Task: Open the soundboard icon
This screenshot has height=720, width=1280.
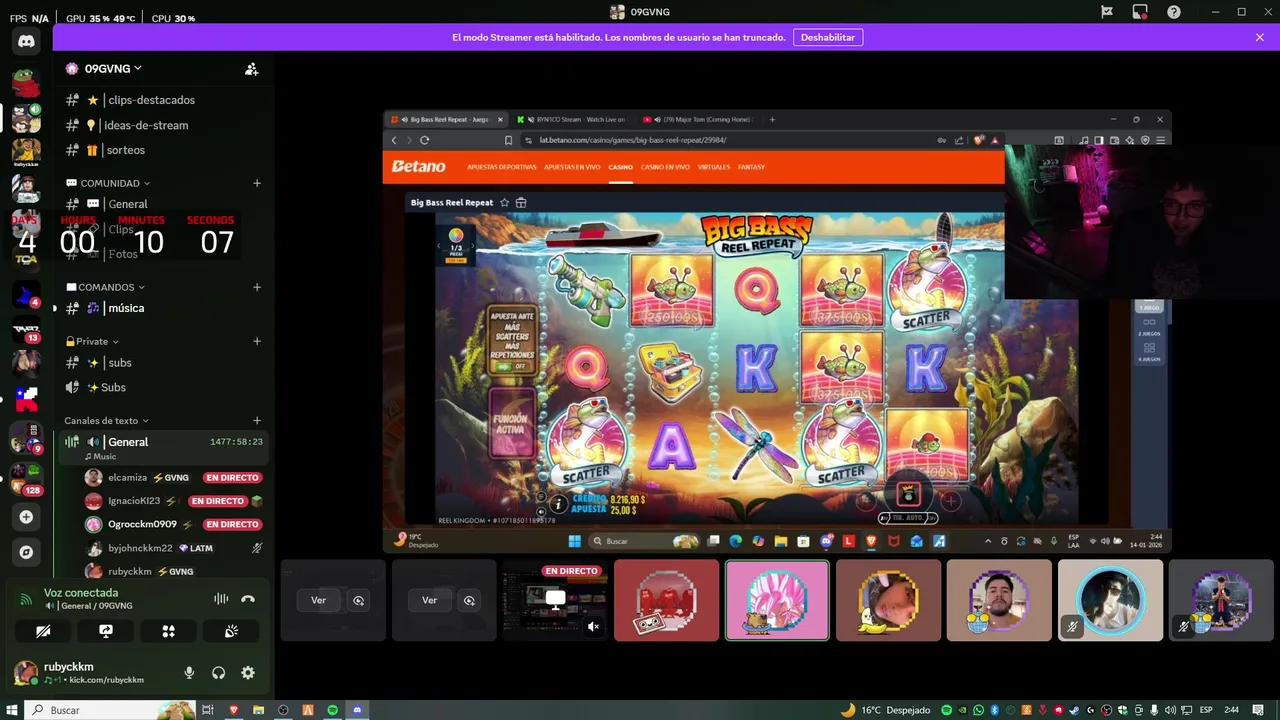Action: 231,631
